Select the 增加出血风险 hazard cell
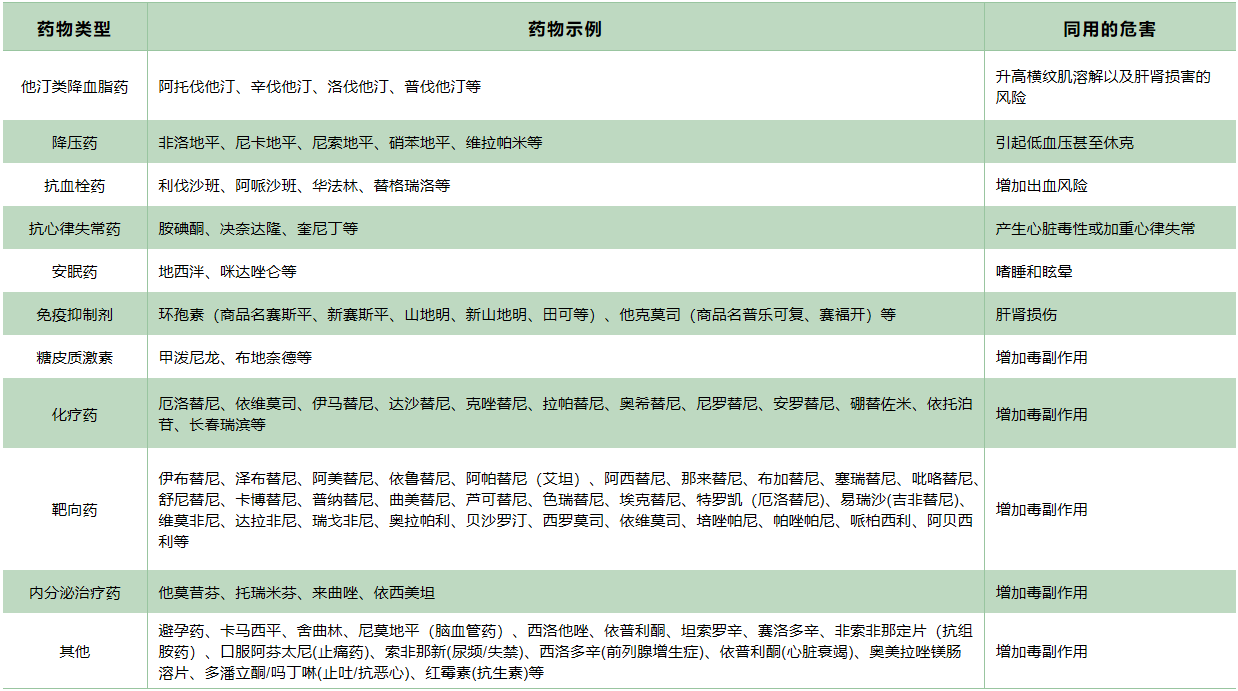Viewport: 1238px width, 691px height. [x=1041, y=186]
